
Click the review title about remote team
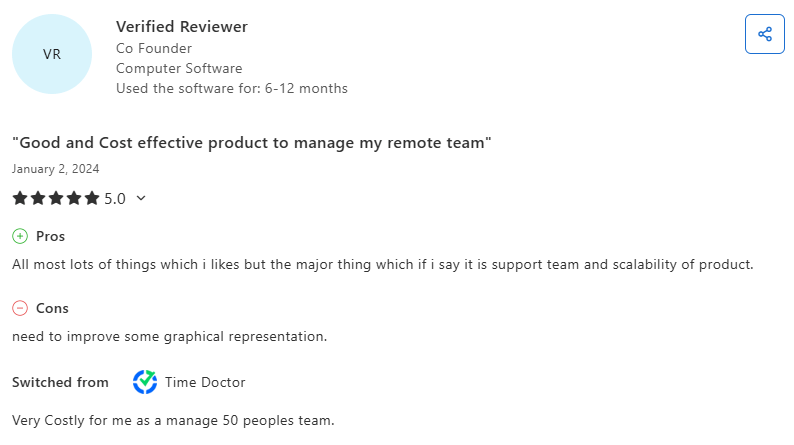(x=252, y=143)
